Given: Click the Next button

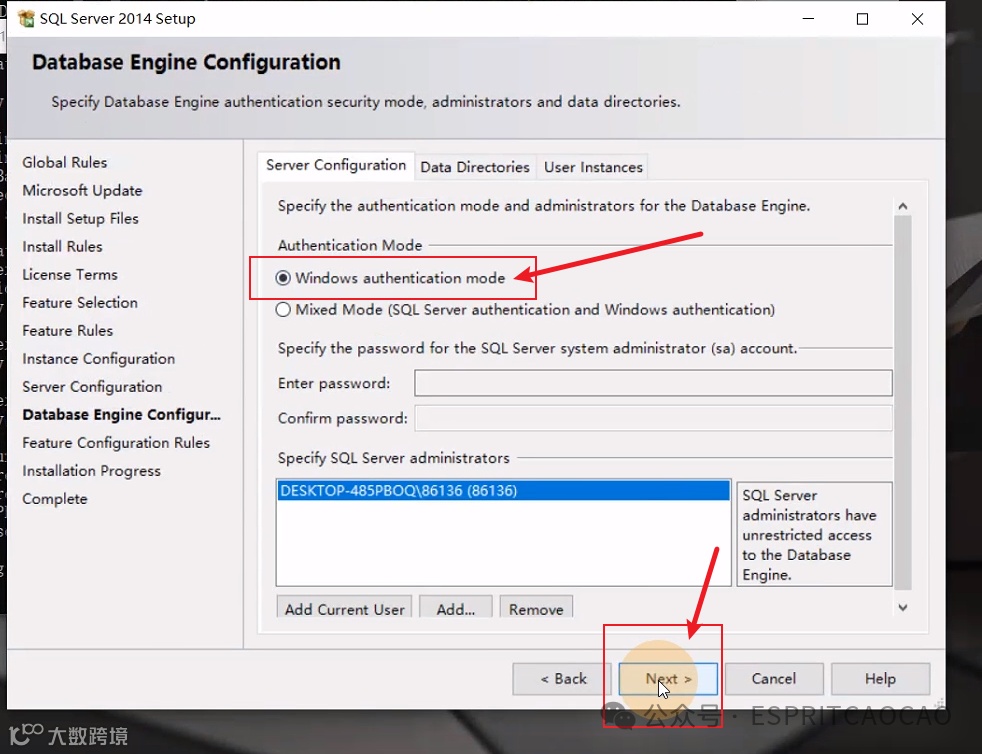Looking at the screenshot, I should coord(668,679).
